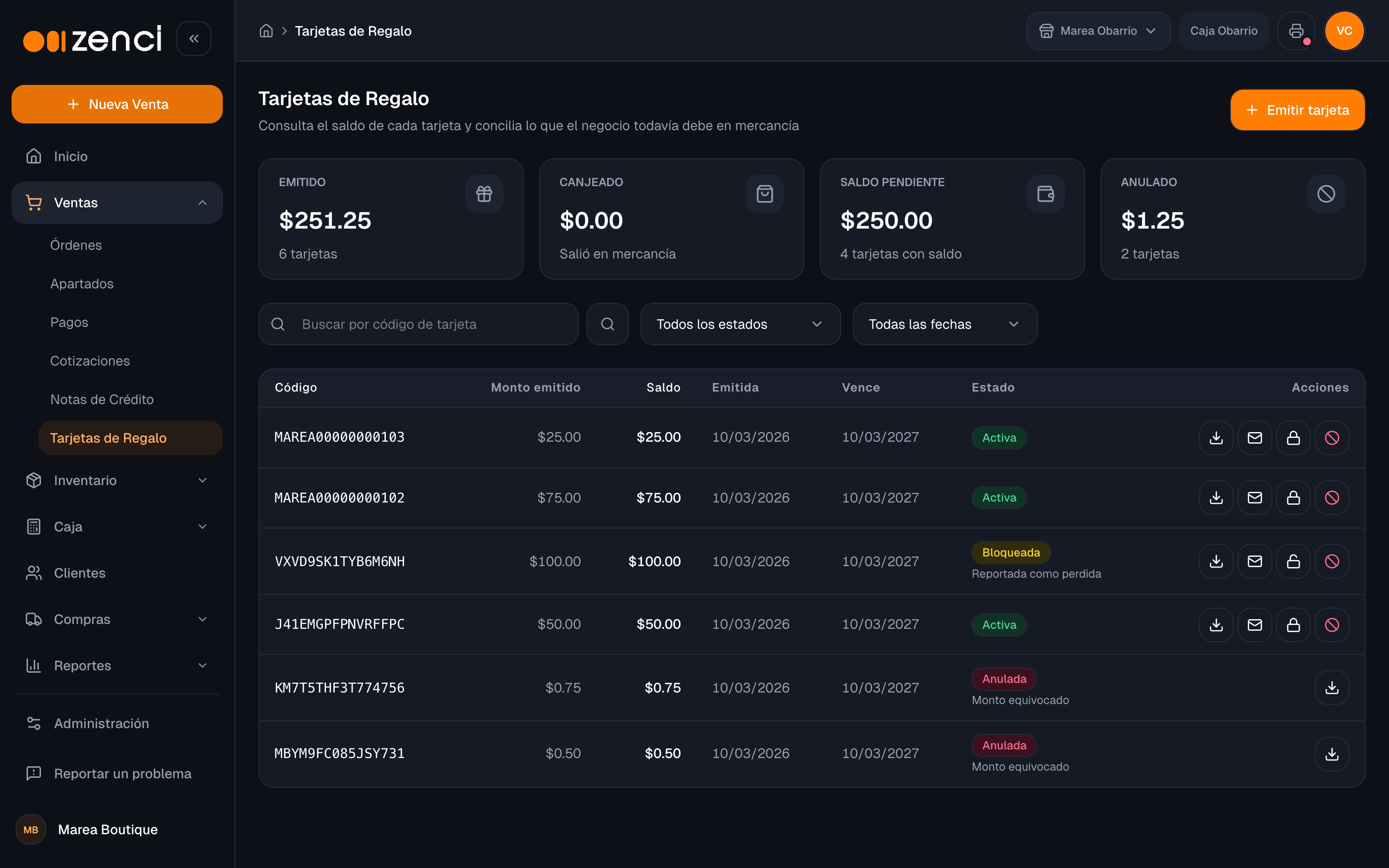Open Cotizaciones in the sidebar

click(130, 361)
